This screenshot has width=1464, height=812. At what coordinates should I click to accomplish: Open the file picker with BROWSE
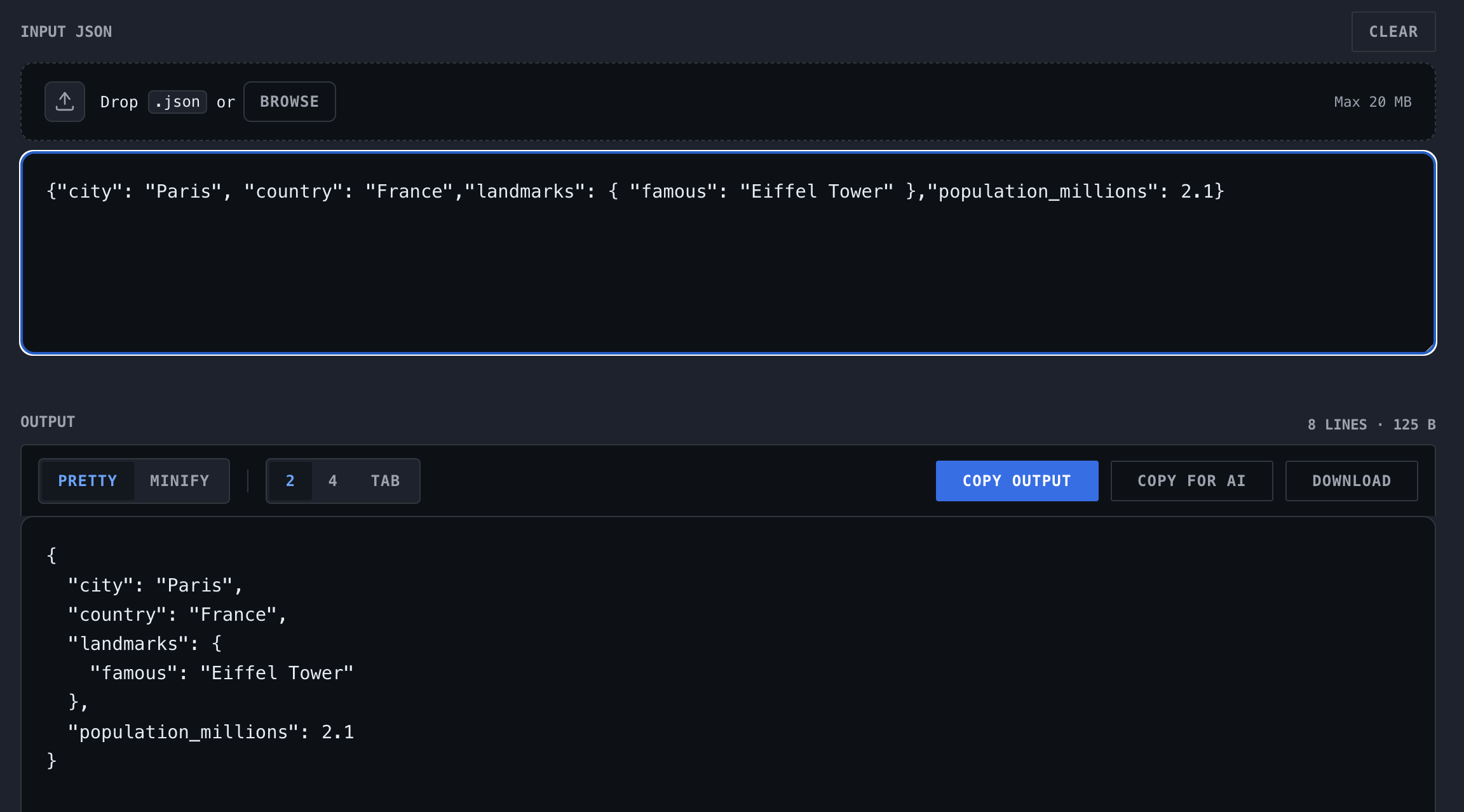pos(289,101)
